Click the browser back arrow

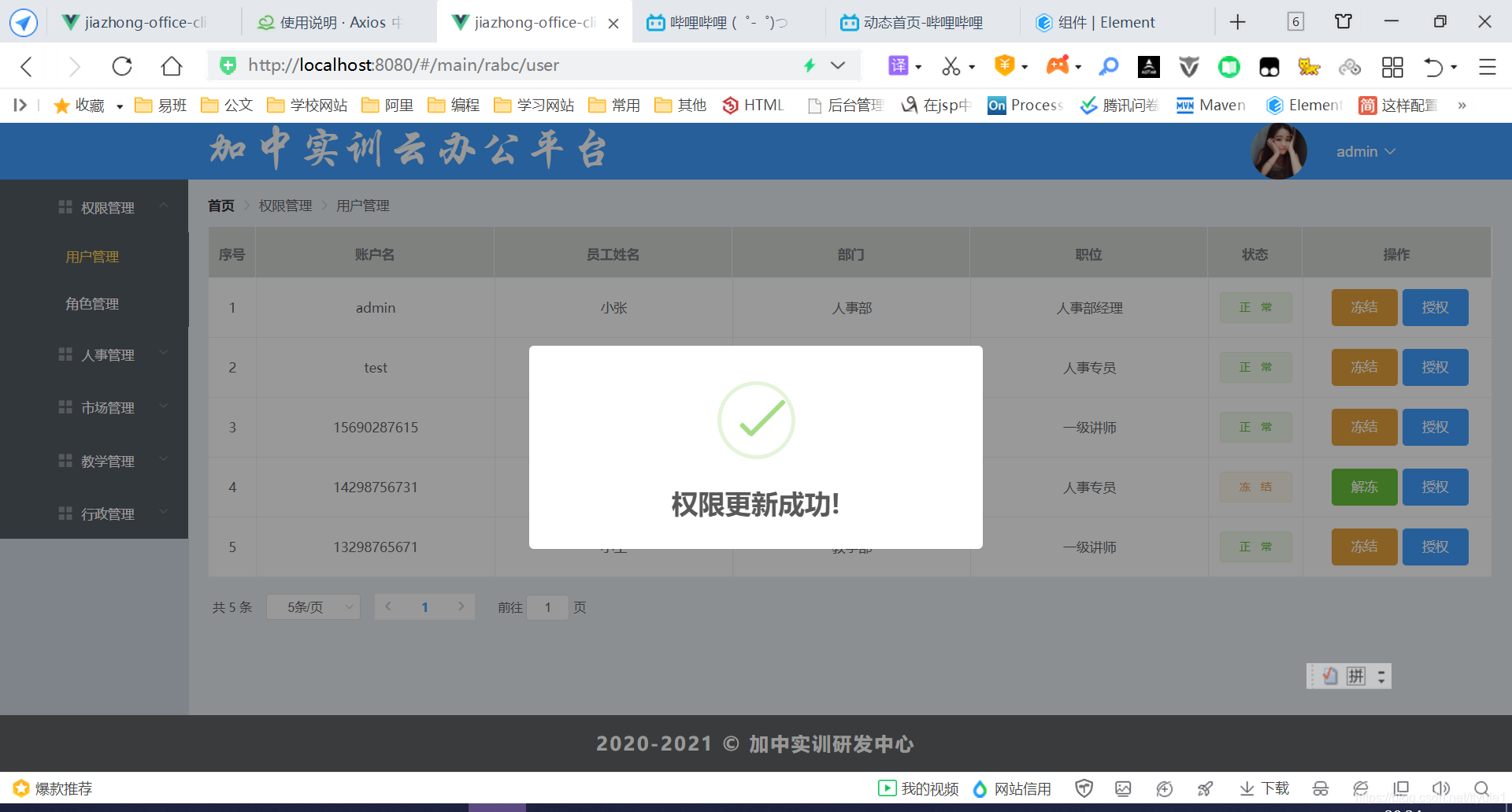(27, 66)
